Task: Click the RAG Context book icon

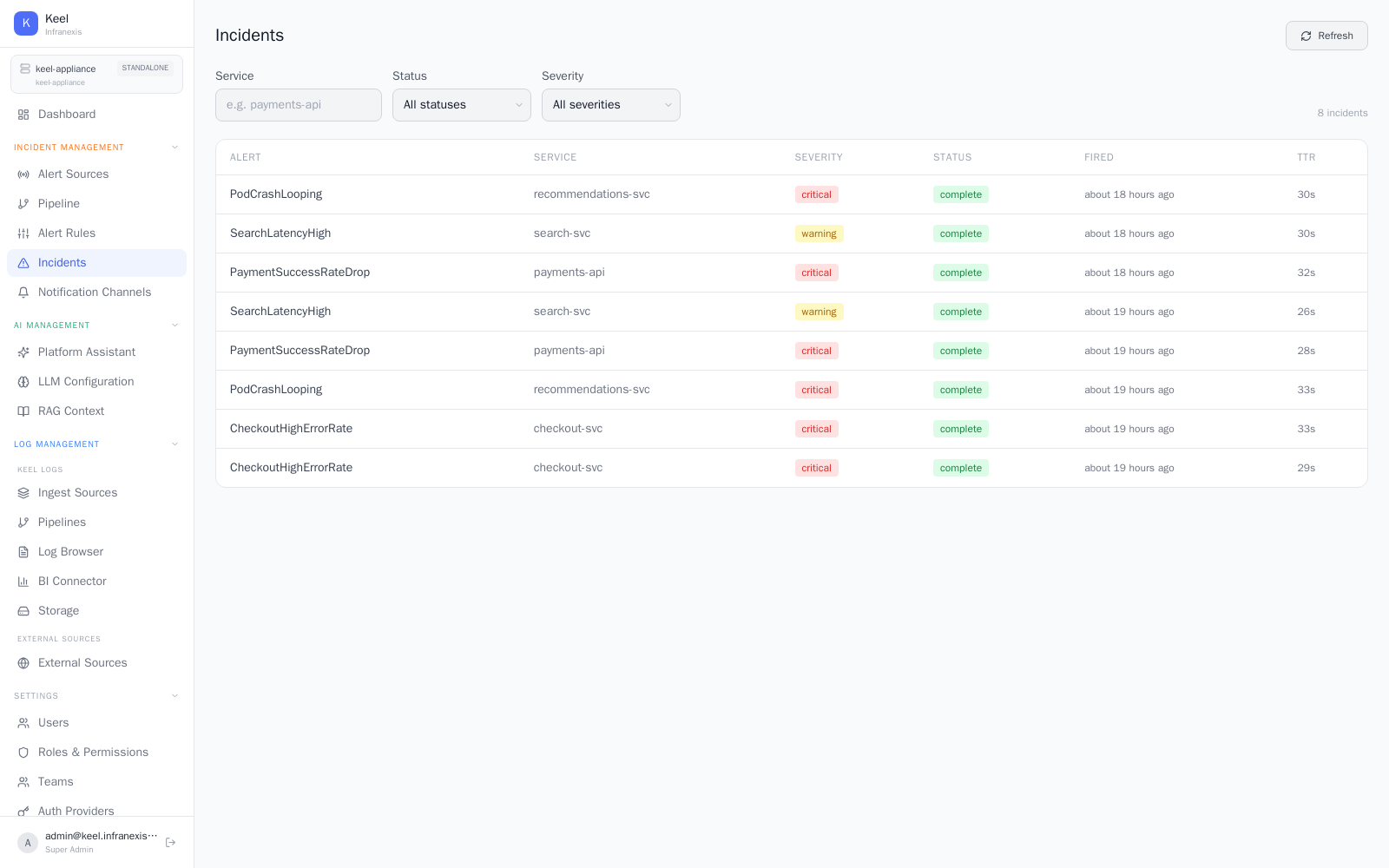Action: click(x=23, y=411)
